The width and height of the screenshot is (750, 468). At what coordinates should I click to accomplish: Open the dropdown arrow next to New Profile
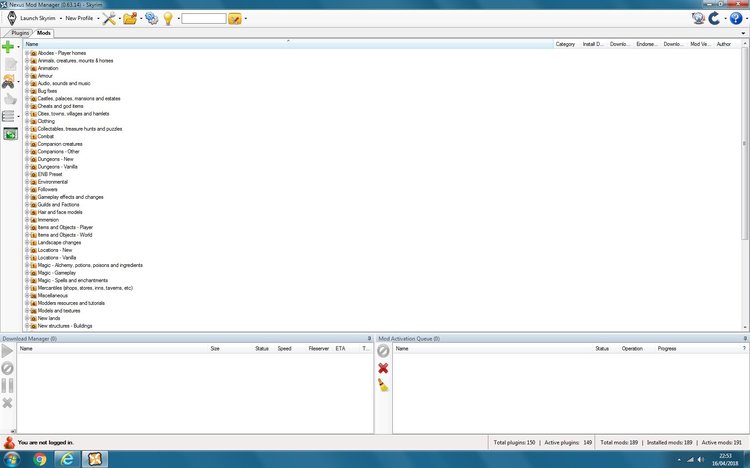(x=98, y=19)
